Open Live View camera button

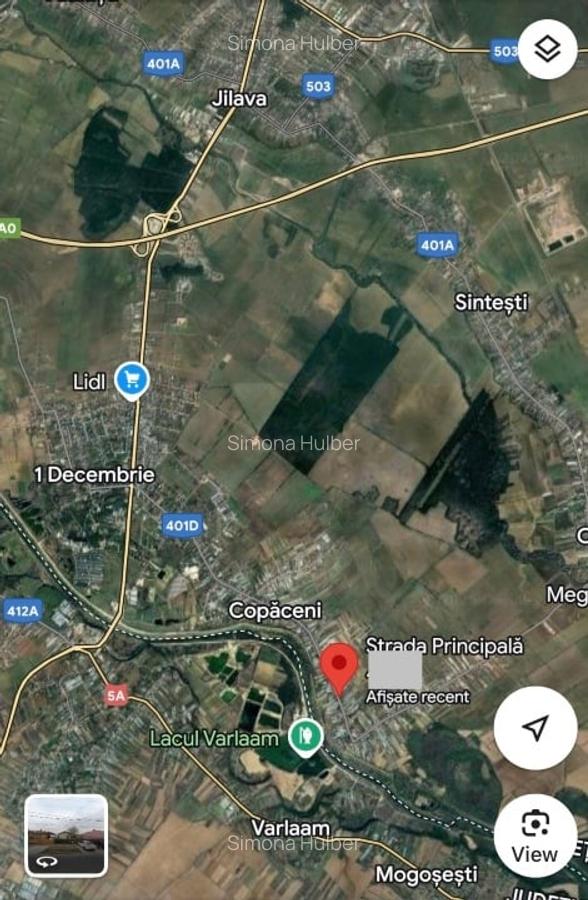[x=535, y=836]
